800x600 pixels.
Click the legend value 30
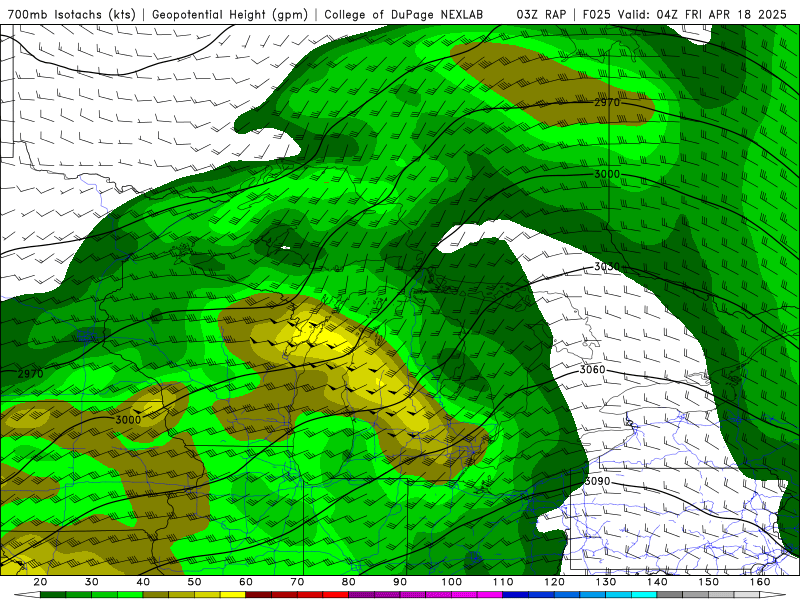(x=92, y=582)
